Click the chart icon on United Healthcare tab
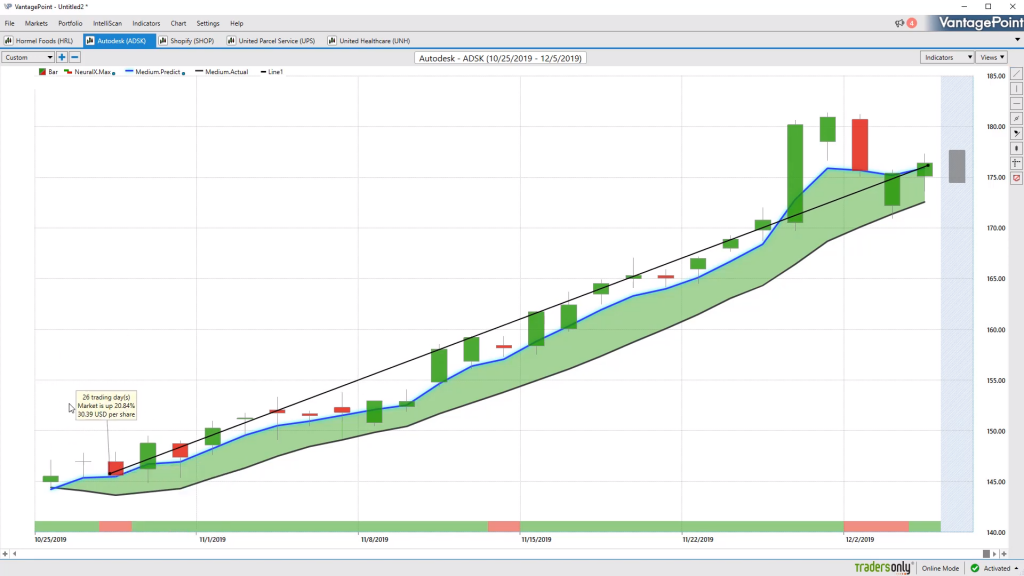Image resolution: width=1024 pixels, height=576 pixels. pos(332,40)
